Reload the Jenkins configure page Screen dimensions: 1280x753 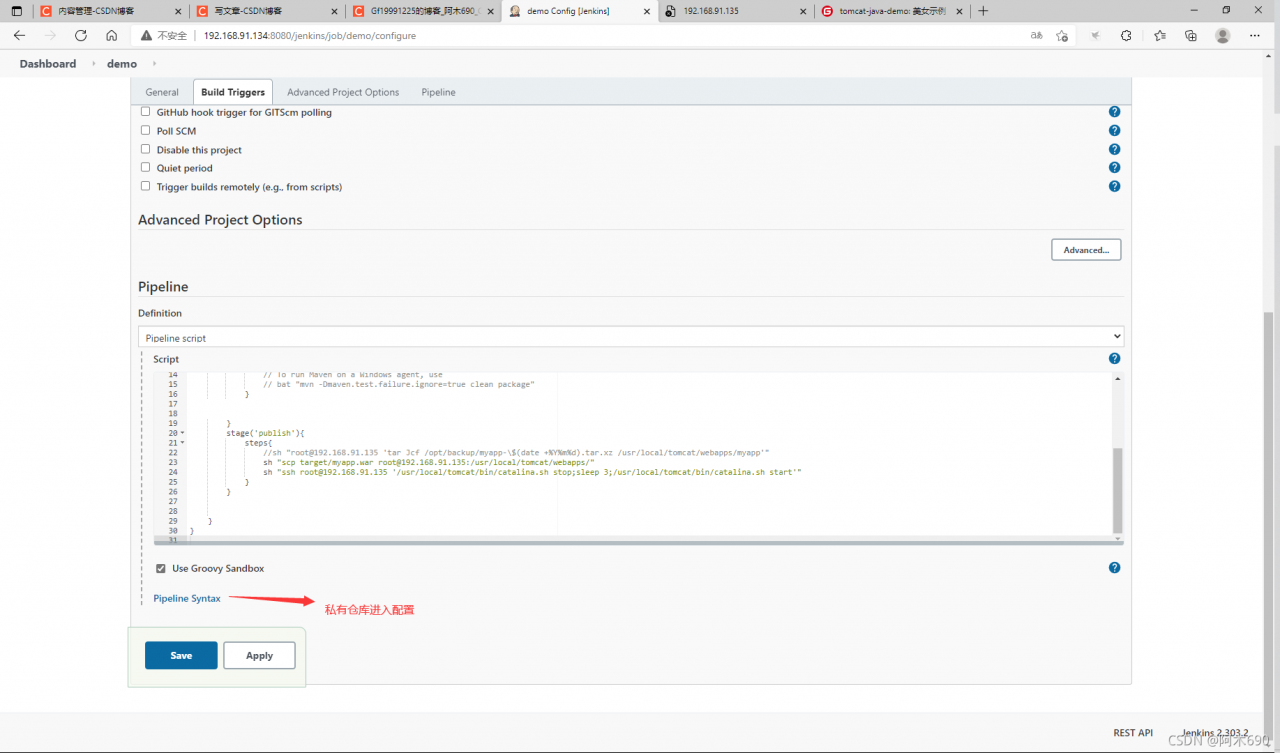(x=81, y=35)
